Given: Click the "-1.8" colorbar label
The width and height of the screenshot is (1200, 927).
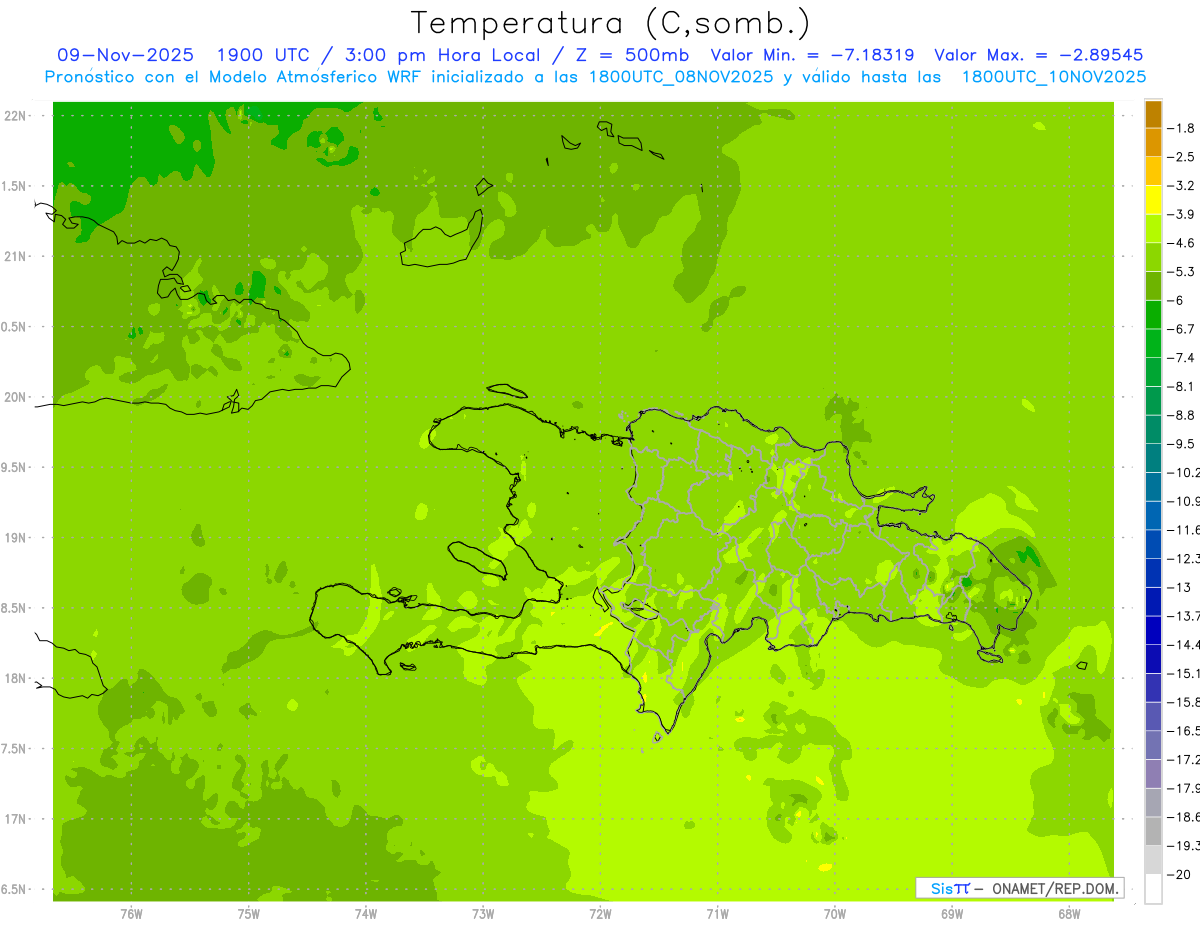Looking at the screenshot, I should [1181, 128].
